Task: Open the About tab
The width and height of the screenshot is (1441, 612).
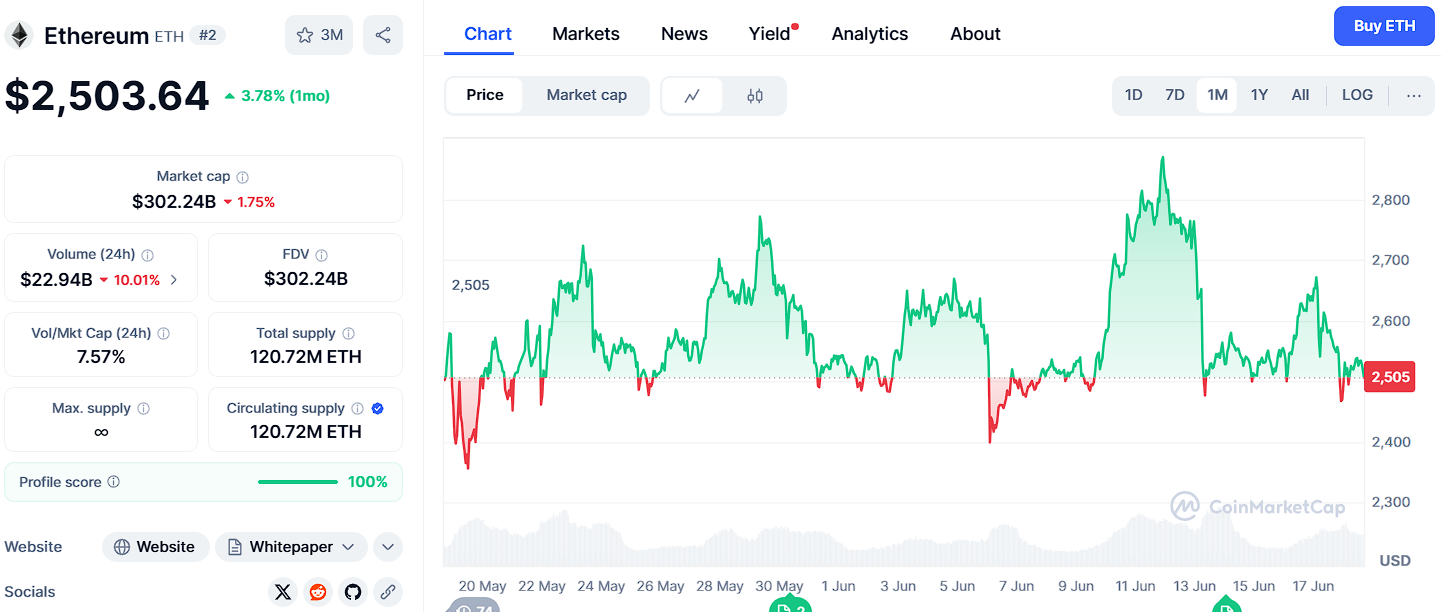Action: tap(975, 34)
